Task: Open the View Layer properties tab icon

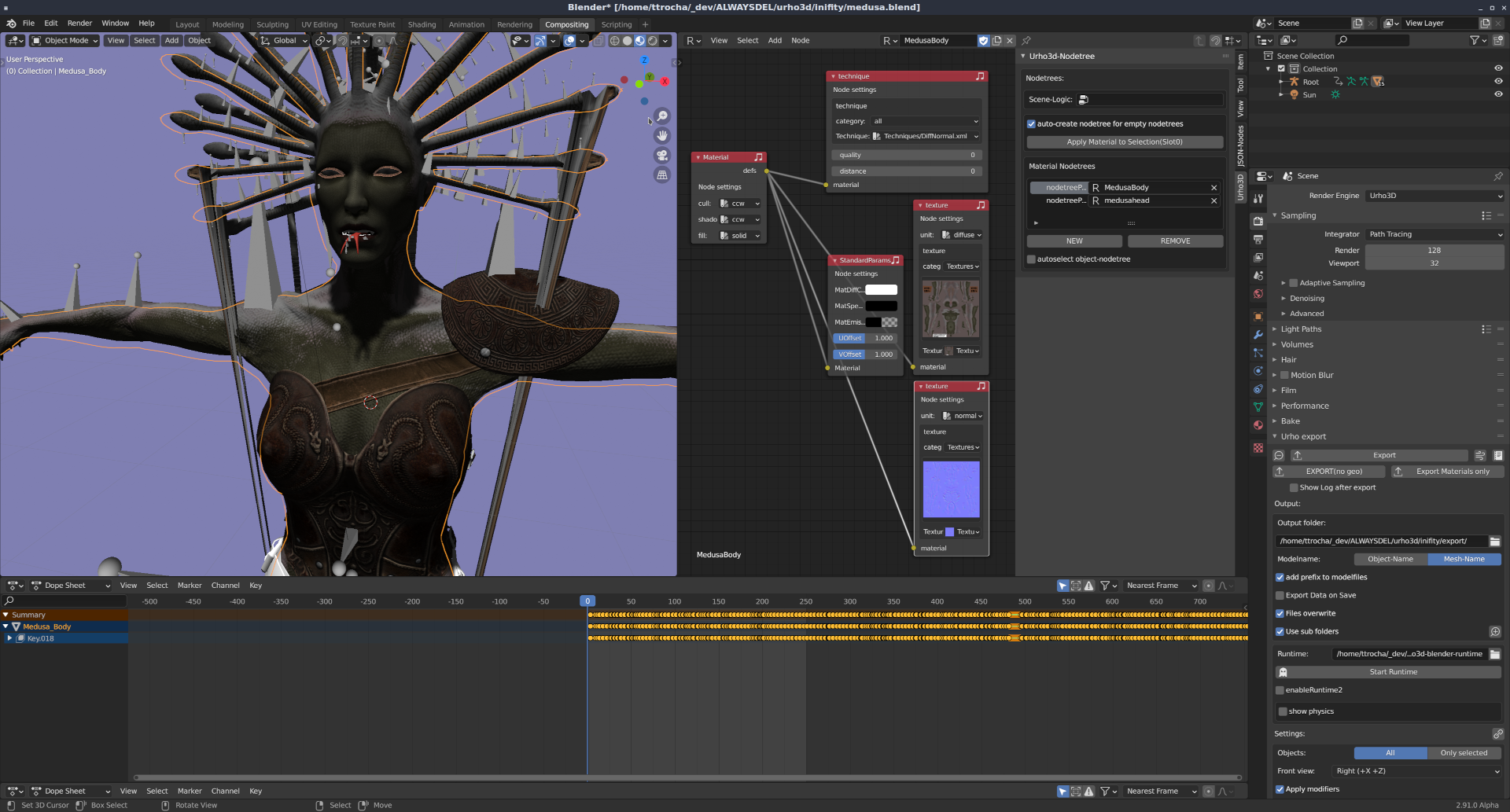Action: pos(1258,258)
